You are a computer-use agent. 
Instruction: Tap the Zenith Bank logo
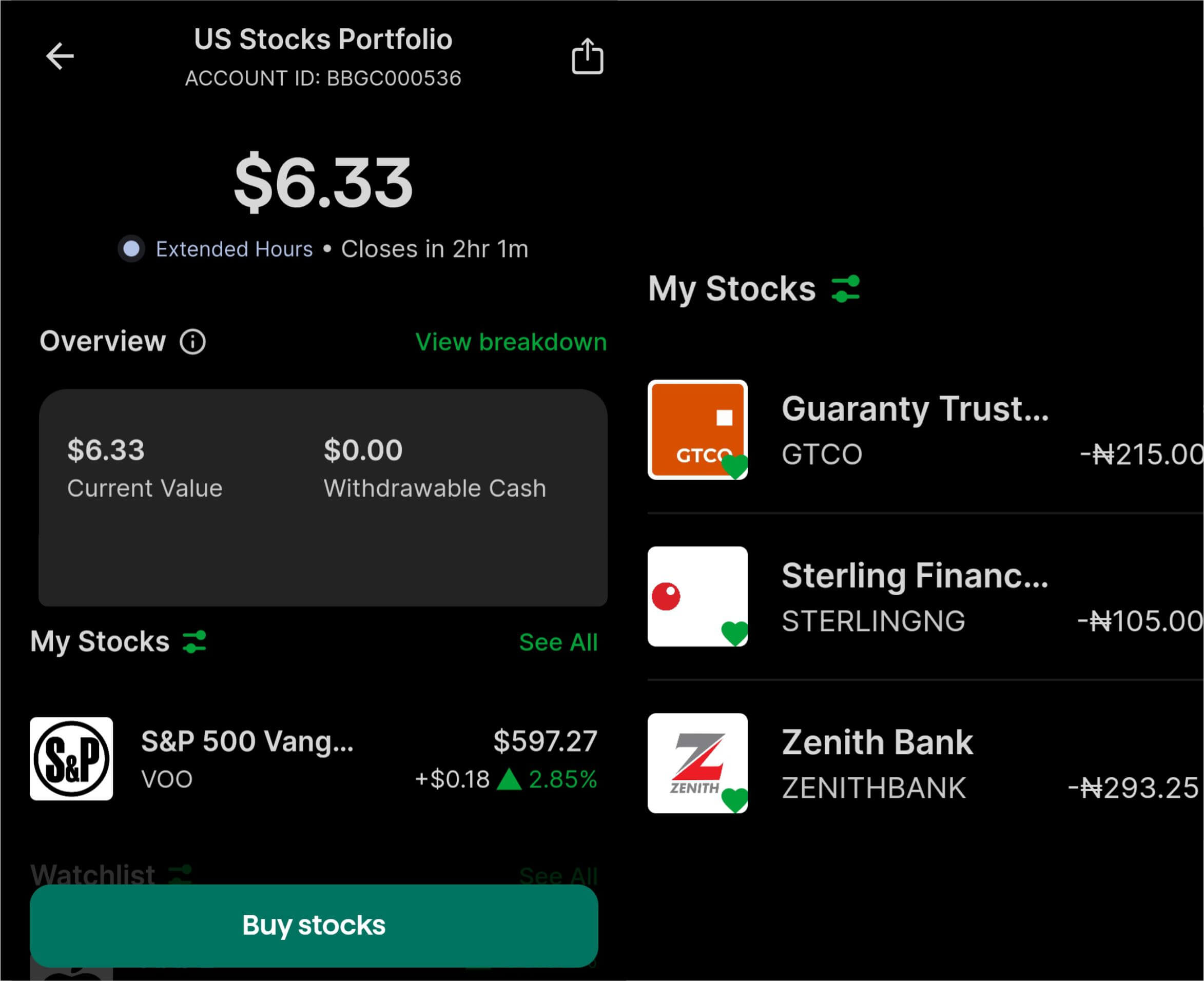tap(697, 762)
